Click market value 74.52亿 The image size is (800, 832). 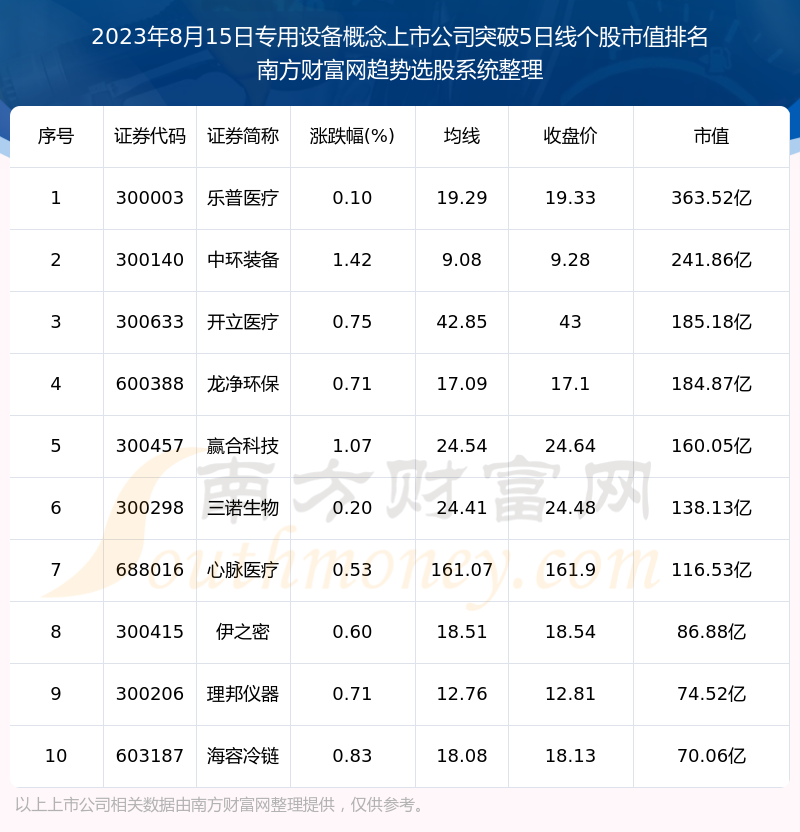pos(711,695)
